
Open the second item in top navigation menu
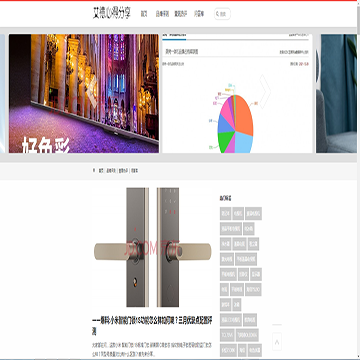162,14
